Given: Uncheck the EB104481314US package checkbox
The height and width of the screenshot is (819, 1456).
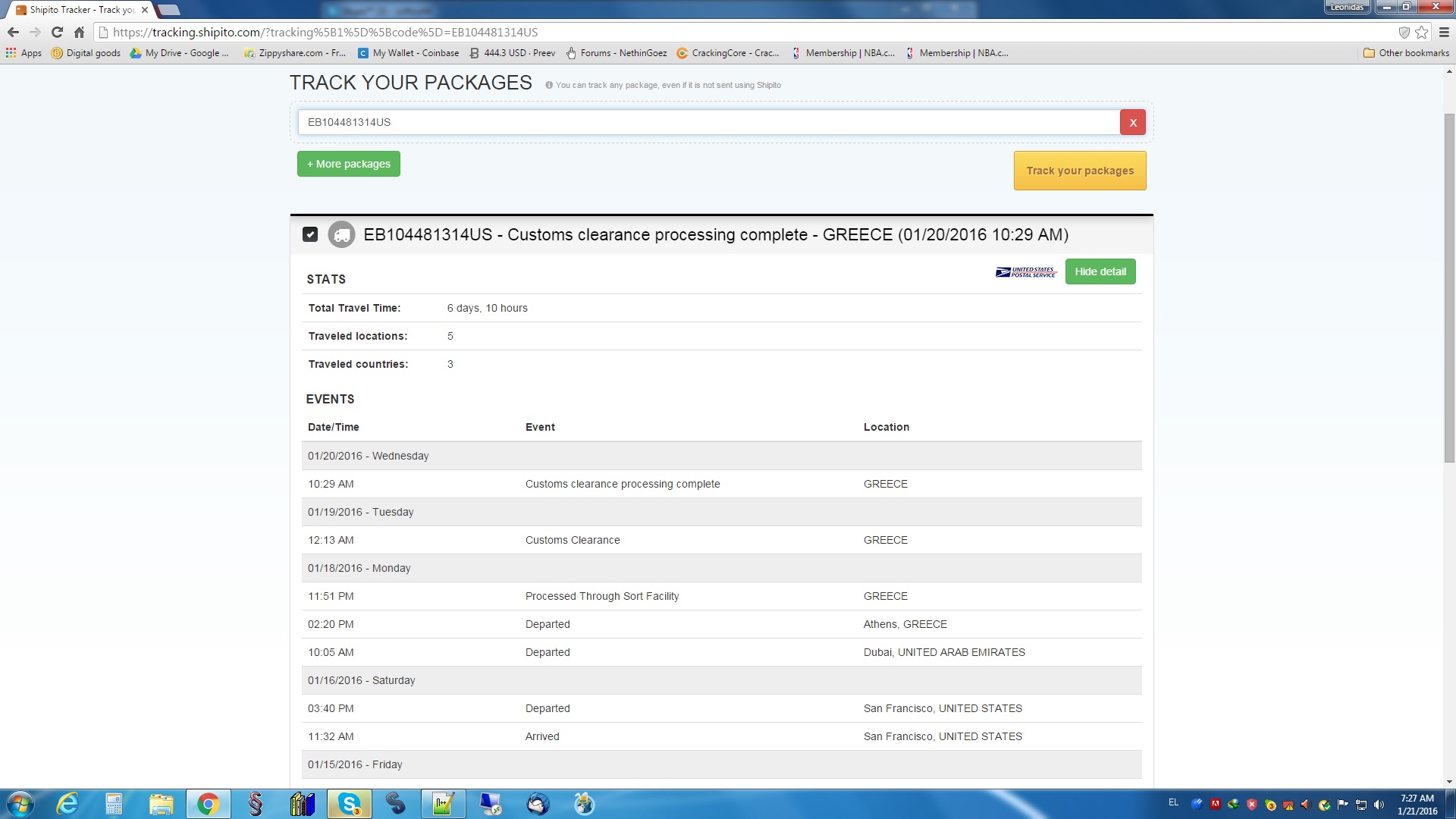Looking at the screenshot, I should click(x=310, y=234).
